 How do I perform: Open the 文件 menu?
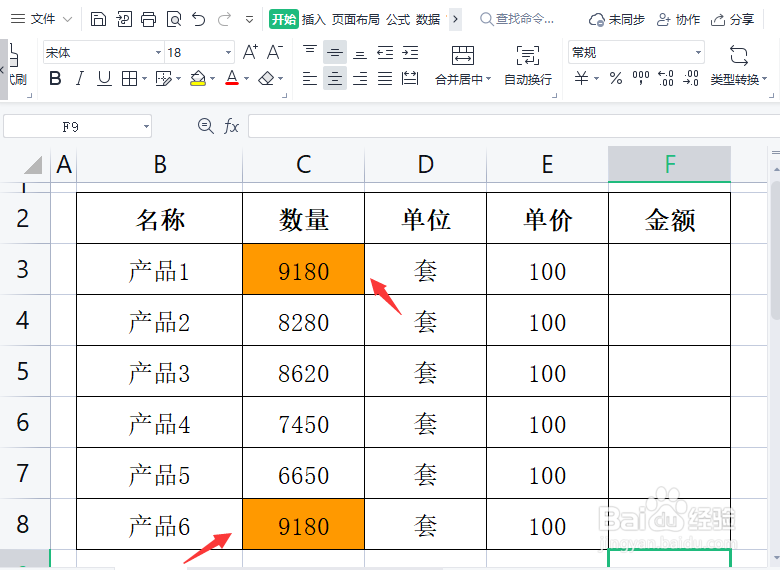tap(42, 19)
